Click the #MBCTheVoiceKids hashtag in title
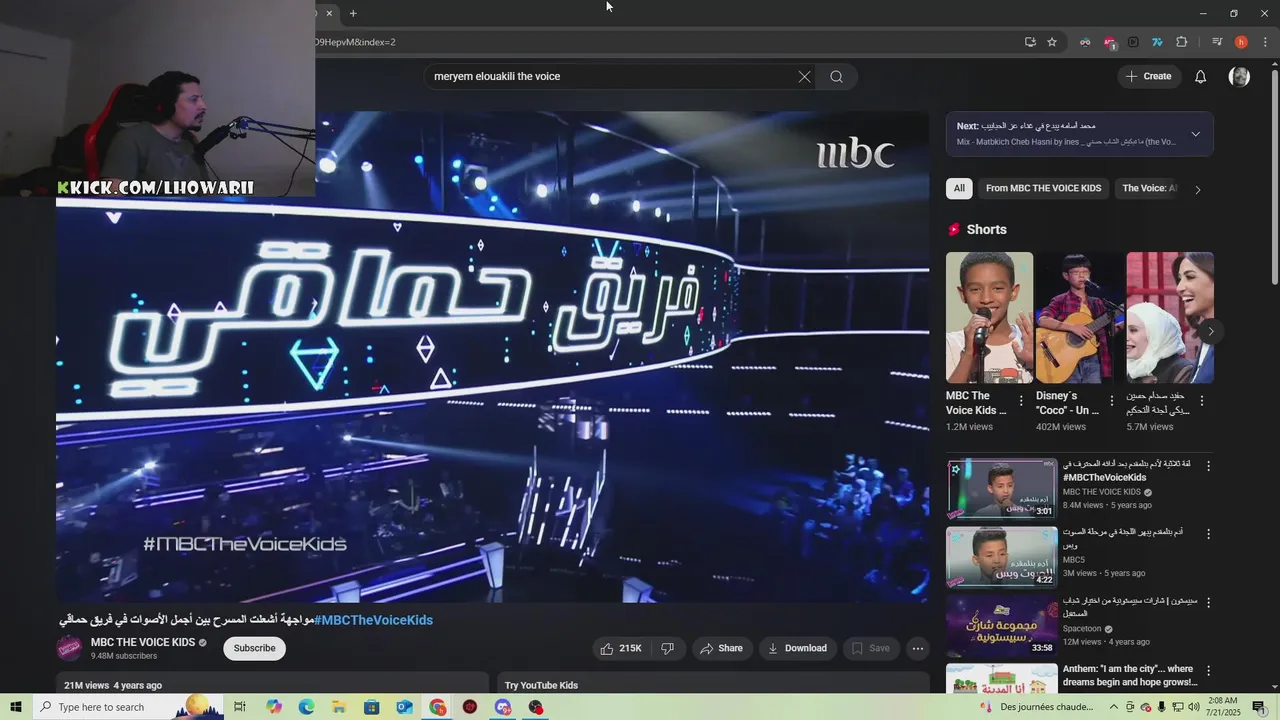1280x720 pixels. coord(374,620)
